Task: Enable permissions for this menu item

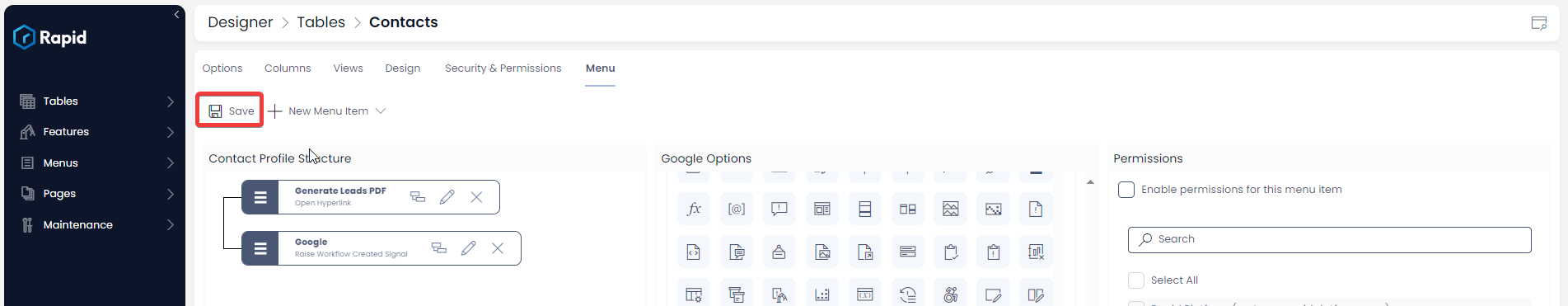Action: click(1126, 190)
